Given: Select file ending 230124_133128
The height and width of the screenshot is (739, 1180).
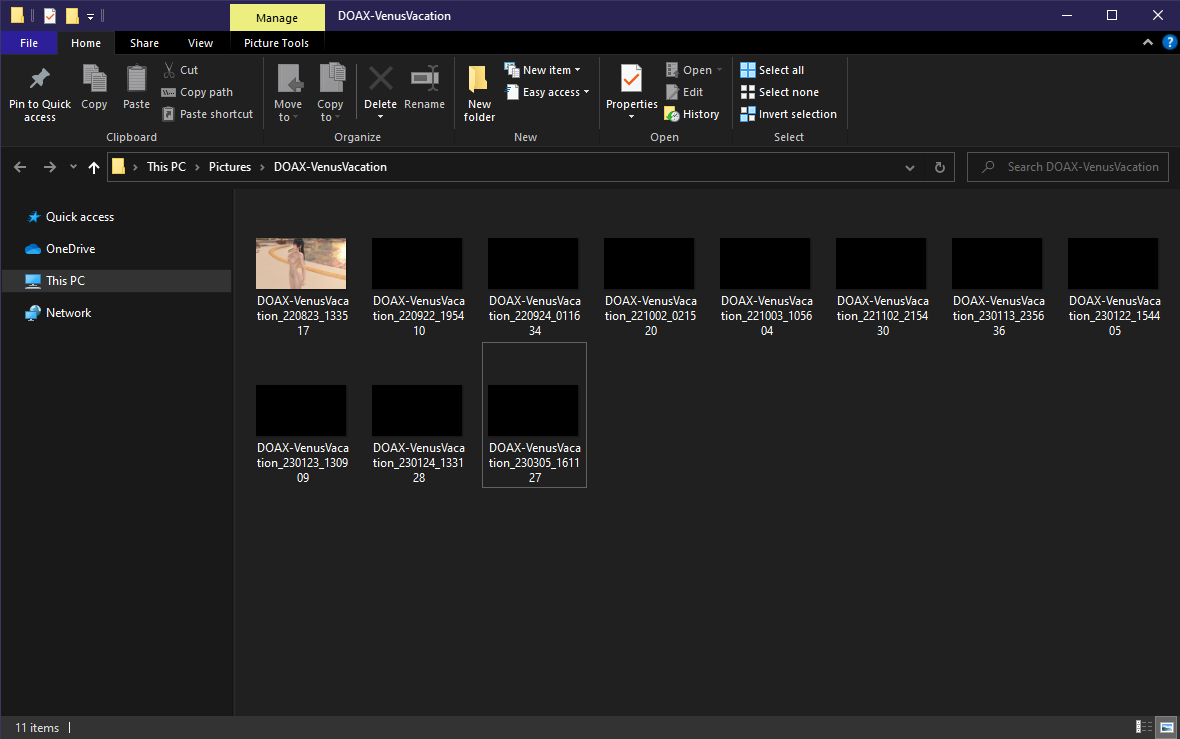Looking at the screenshot, I should point(418,435).
